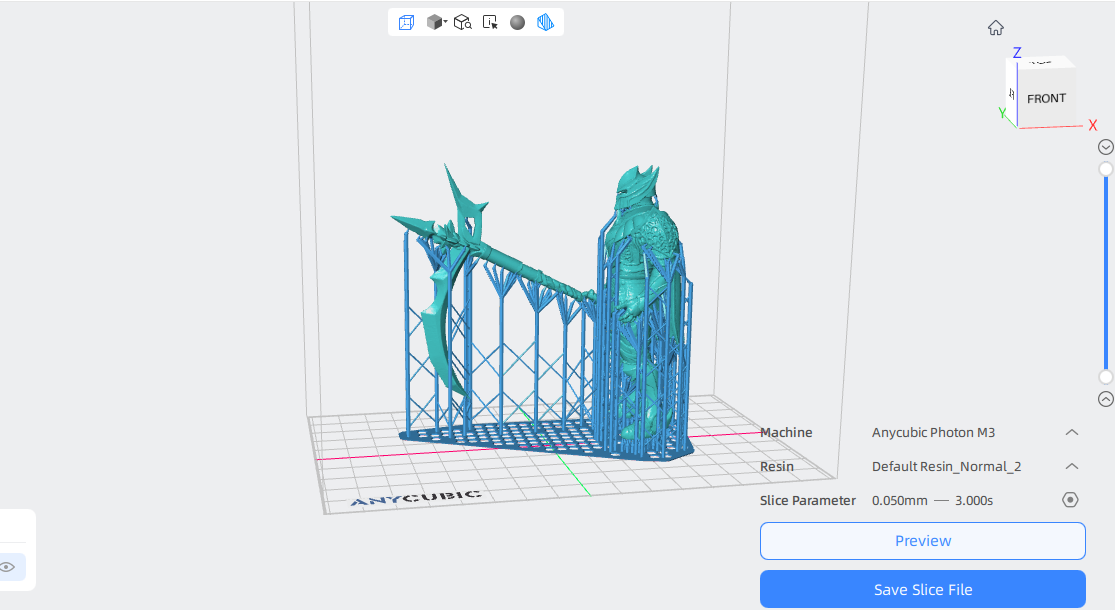Expand the Resin Default Resin_Normal_2 selector
The height and width of the screenshot is (610, 1115).
1072,466
